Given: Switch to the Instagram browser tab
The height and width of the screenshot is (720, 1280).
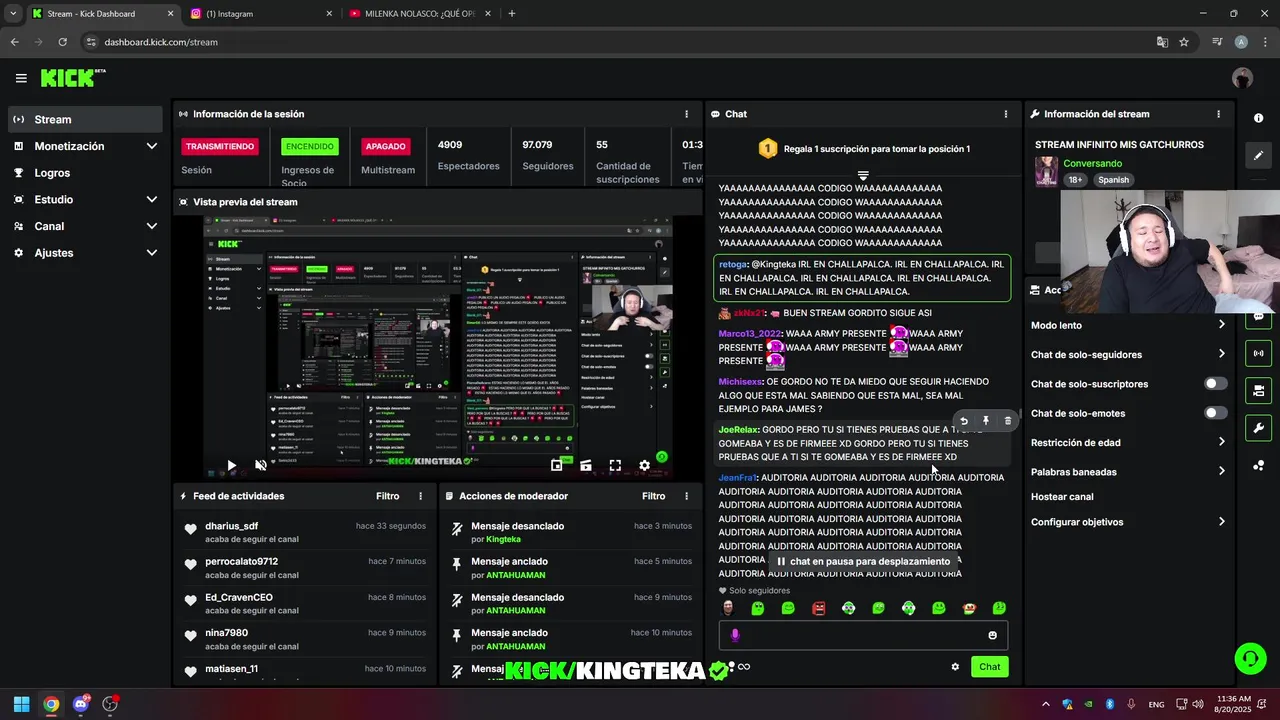Looking at the screenshot, I should click(x=260, y=14).
